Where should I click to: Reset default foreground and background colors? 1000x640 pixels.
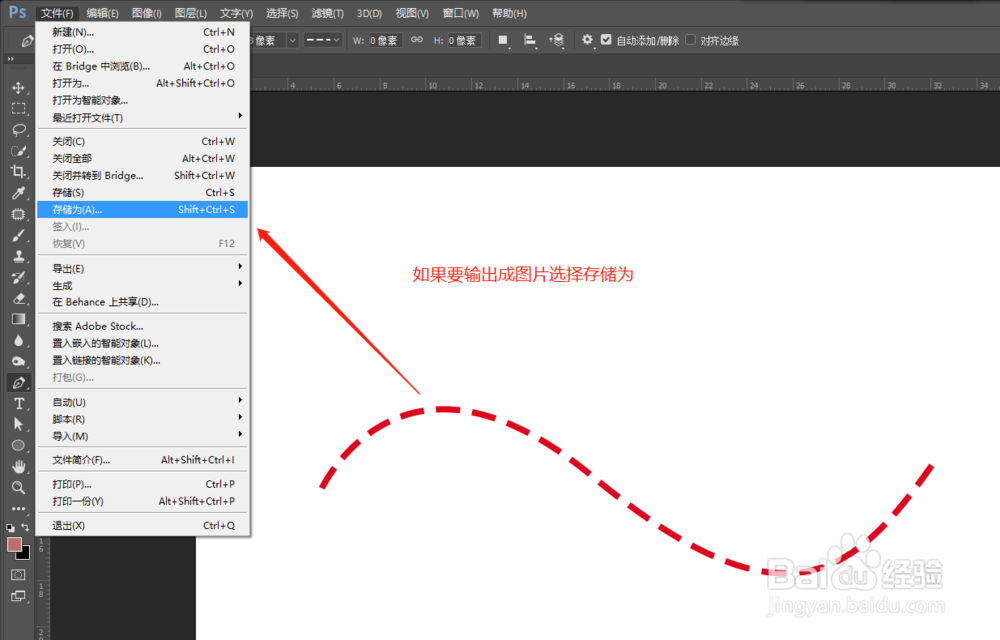[10, 528]
